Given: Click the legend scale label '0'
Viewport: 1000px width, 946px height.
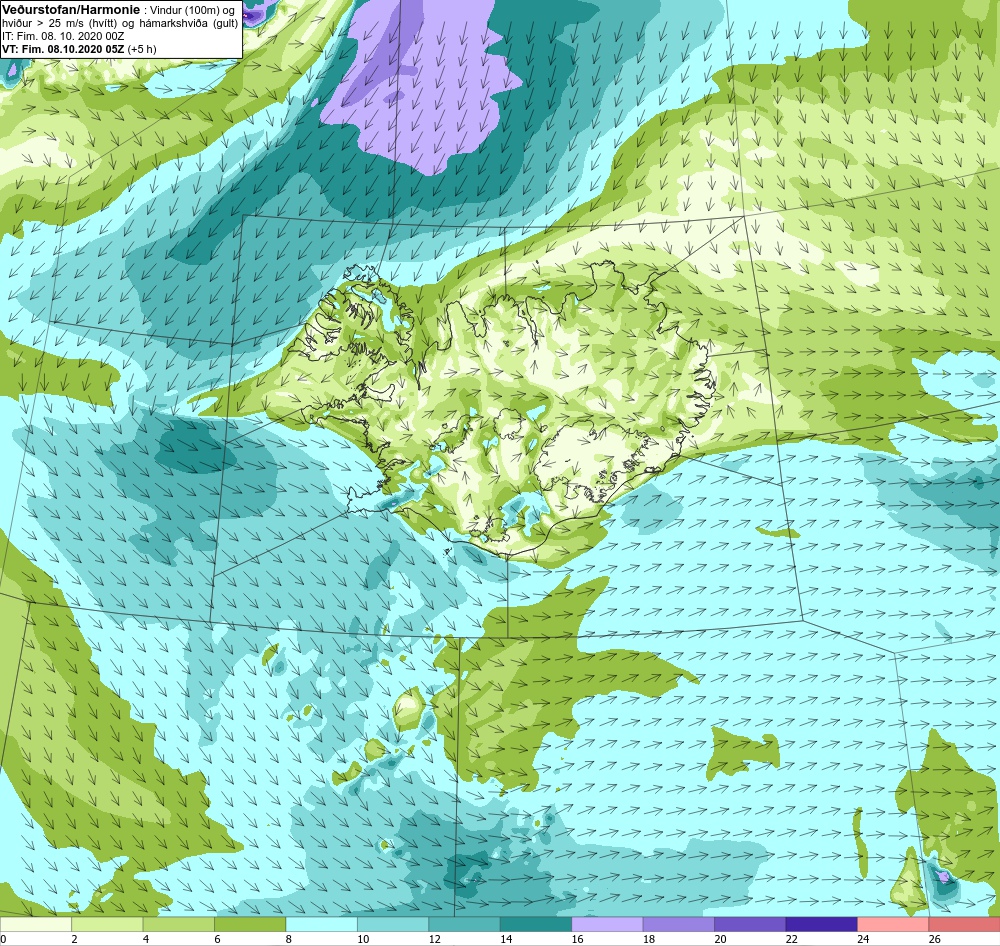Looking at the screenshot, I should click(x=3, y=938).
